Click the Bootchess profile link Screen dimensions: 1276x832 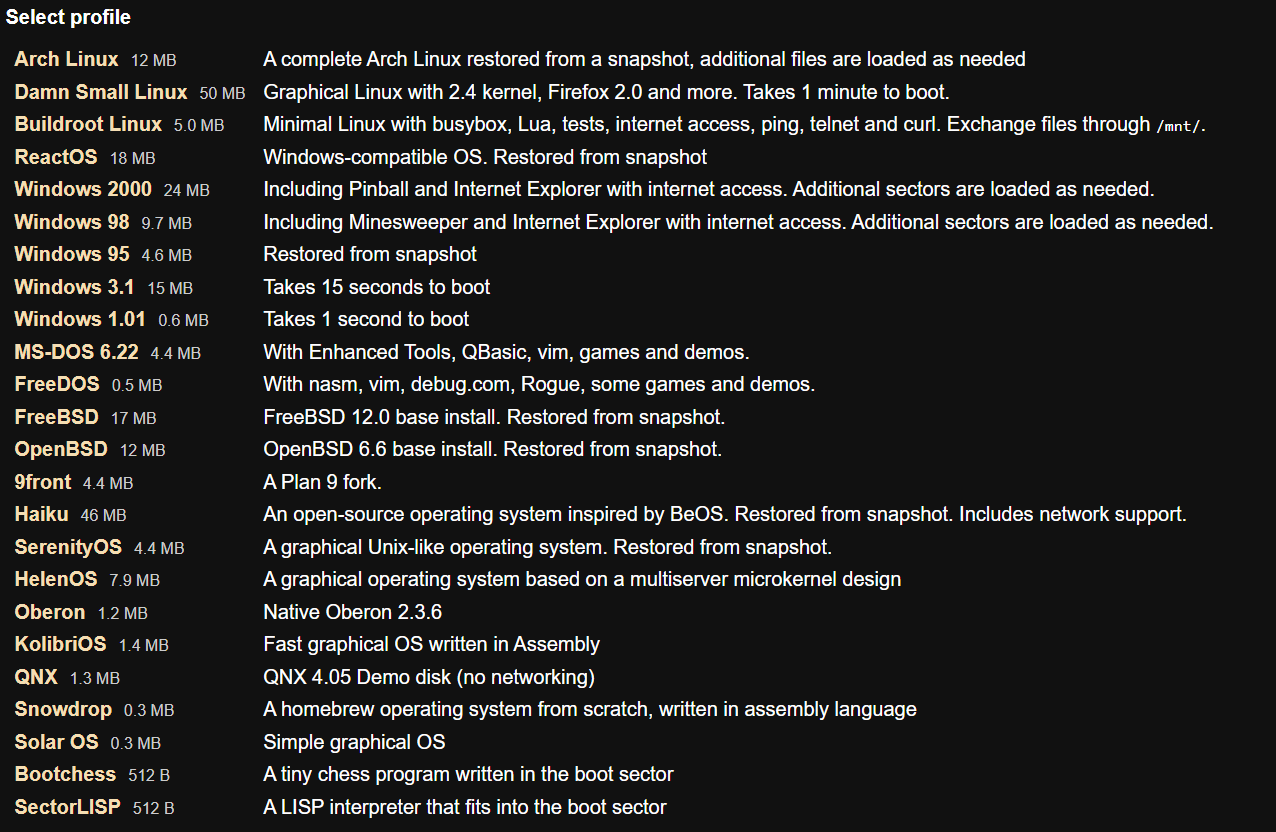(x=65, y=774)
